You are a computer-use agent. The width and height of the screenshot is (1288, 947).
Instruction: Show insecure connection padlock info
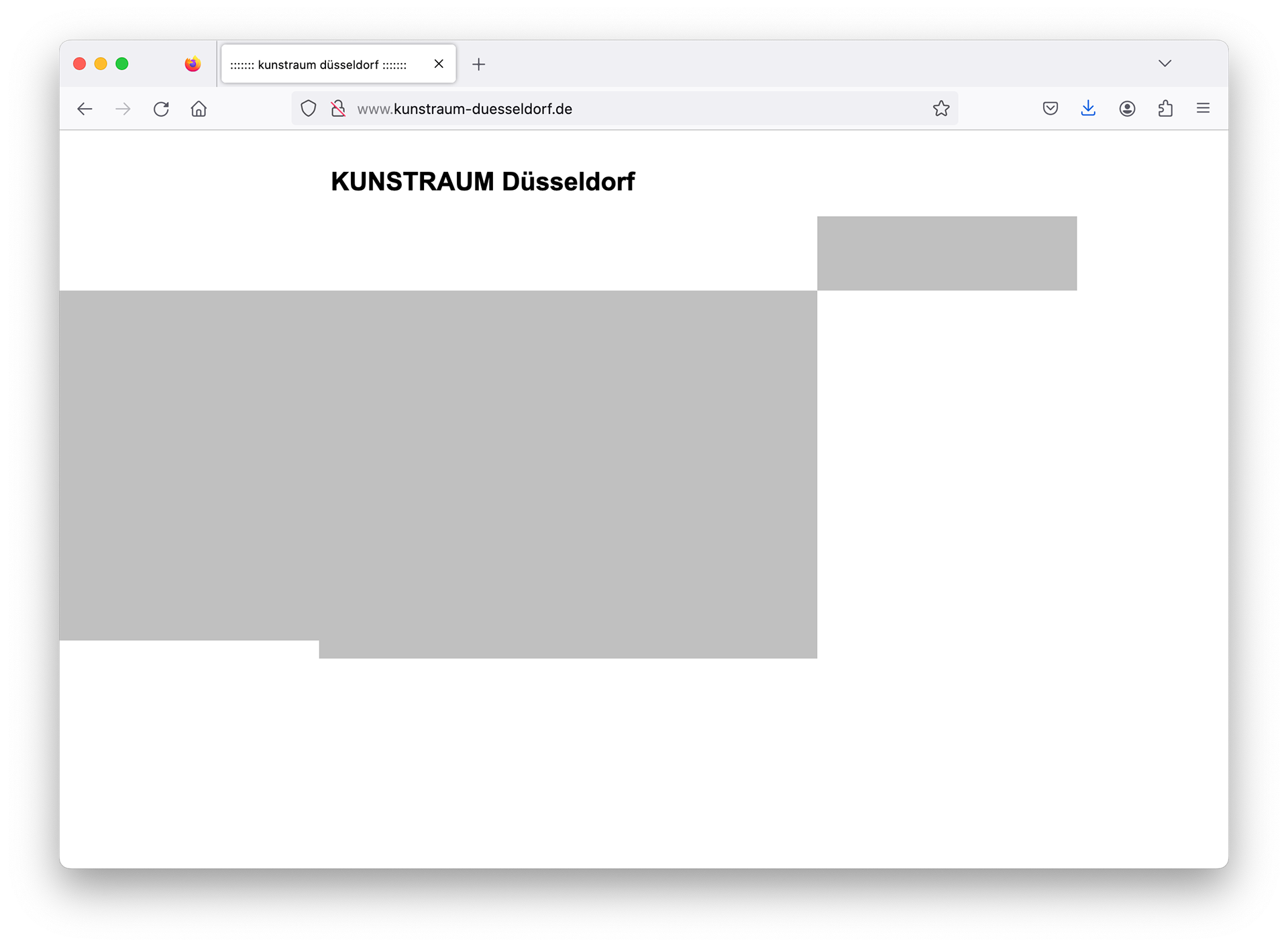pyautogui.click(x=338, y=109)
